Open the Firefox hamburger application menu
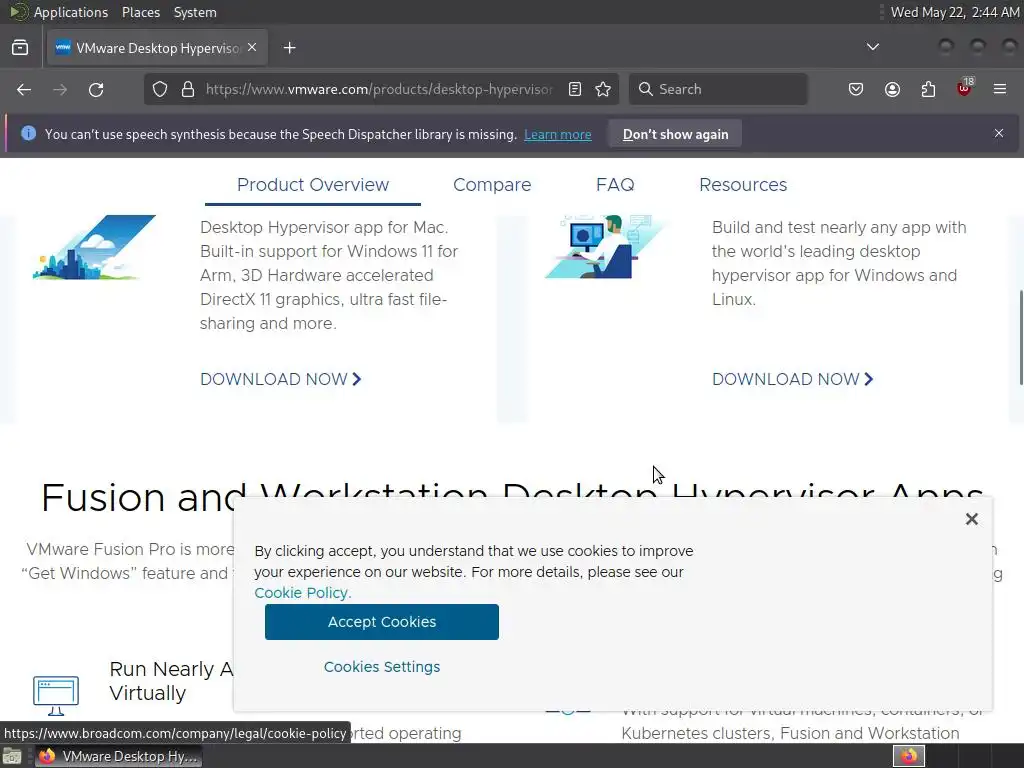The width and height of the screenshot is (1024, 768). tap(1000, 89)
